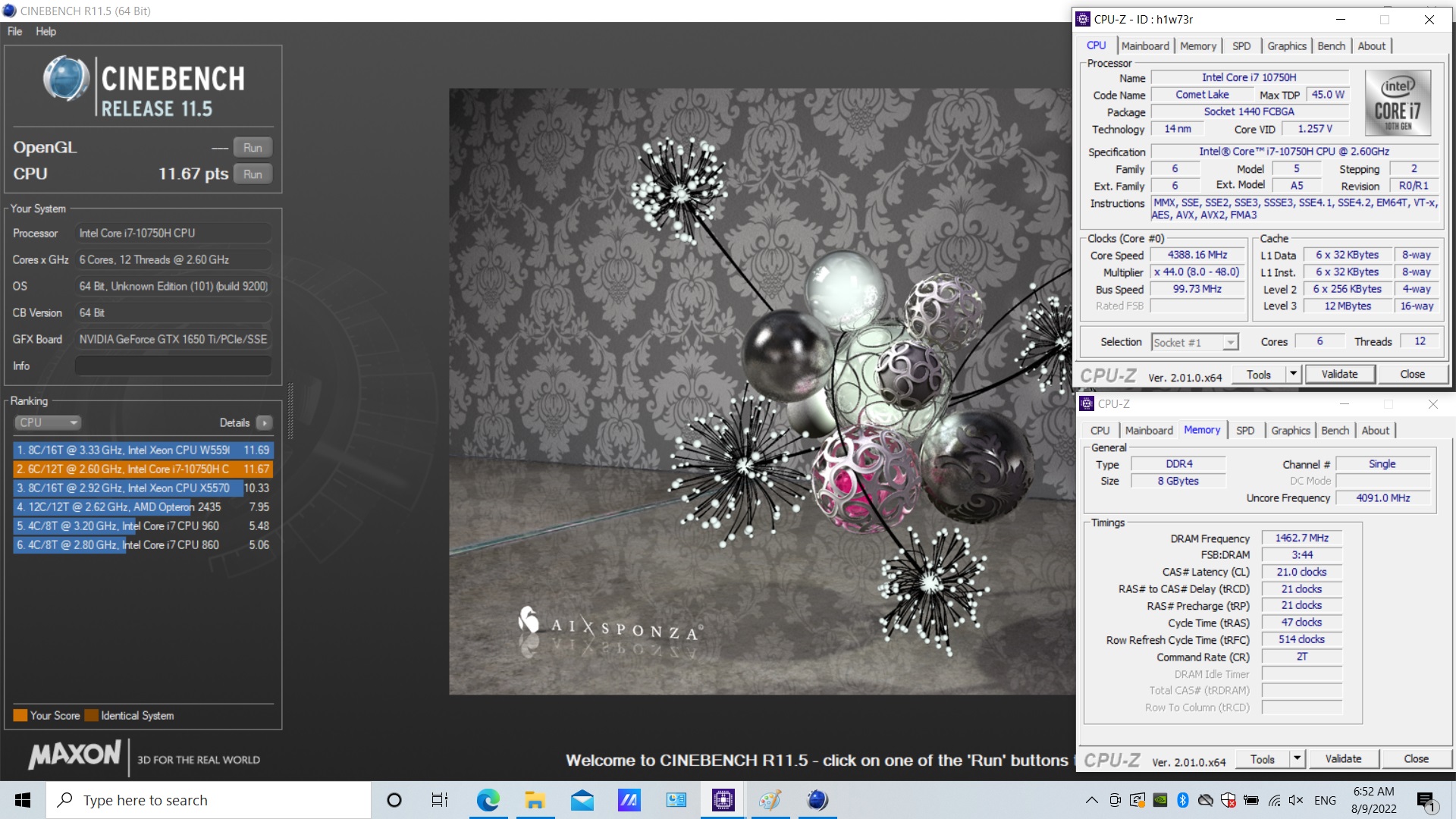Open About tab in lower CPU-Z window
This screenshot has width=1456, height=819.
click(1375, 430)
